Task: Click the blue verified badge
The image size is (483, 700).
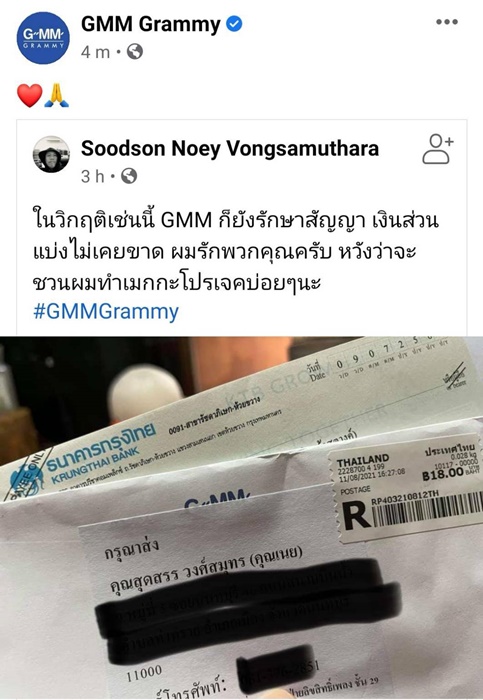Action: (x=234, y=24)
